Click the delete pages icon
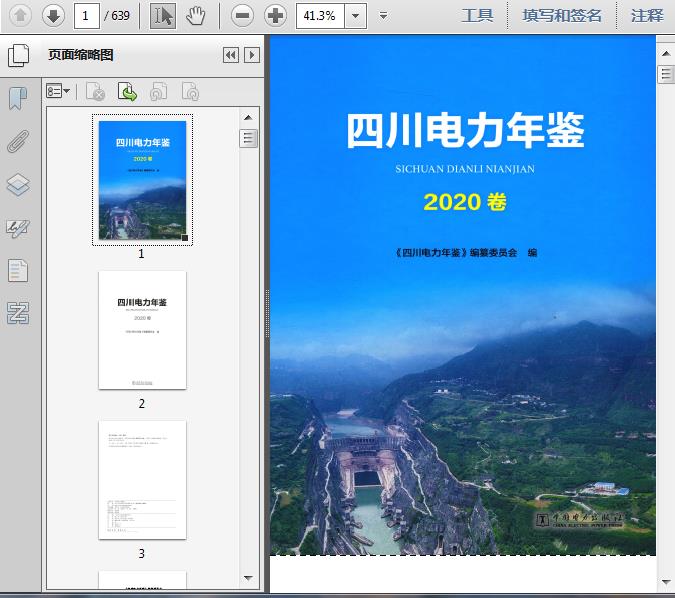 point(96,91)
